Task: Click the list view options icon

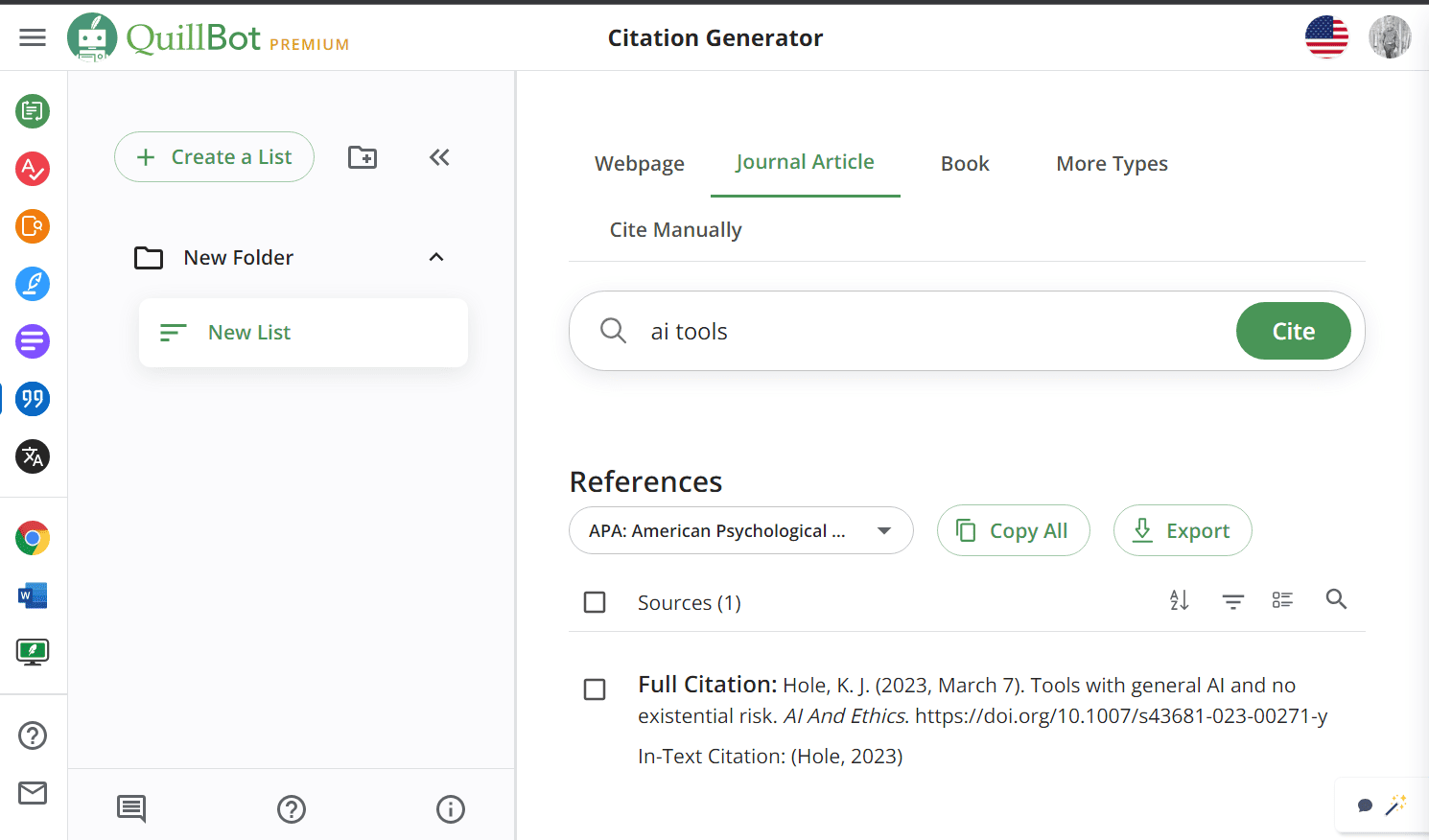Action: tap(1283, 600)
